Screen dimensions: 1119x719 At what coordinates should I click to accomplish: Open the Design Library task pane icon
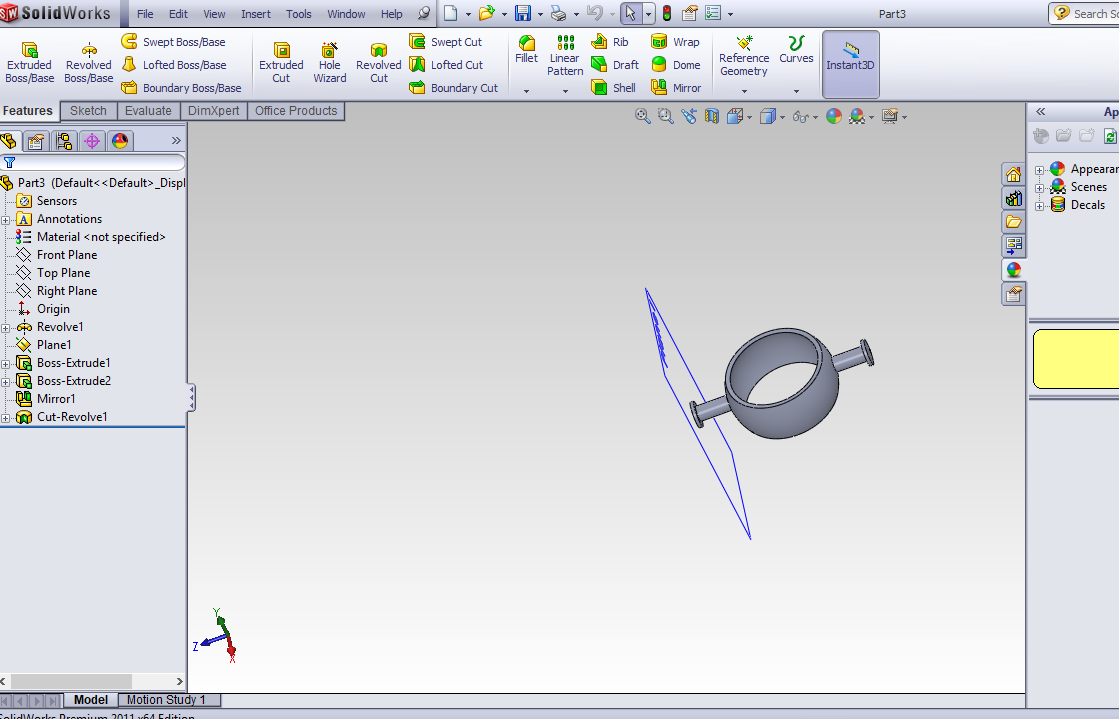[x=1013, y=198]
